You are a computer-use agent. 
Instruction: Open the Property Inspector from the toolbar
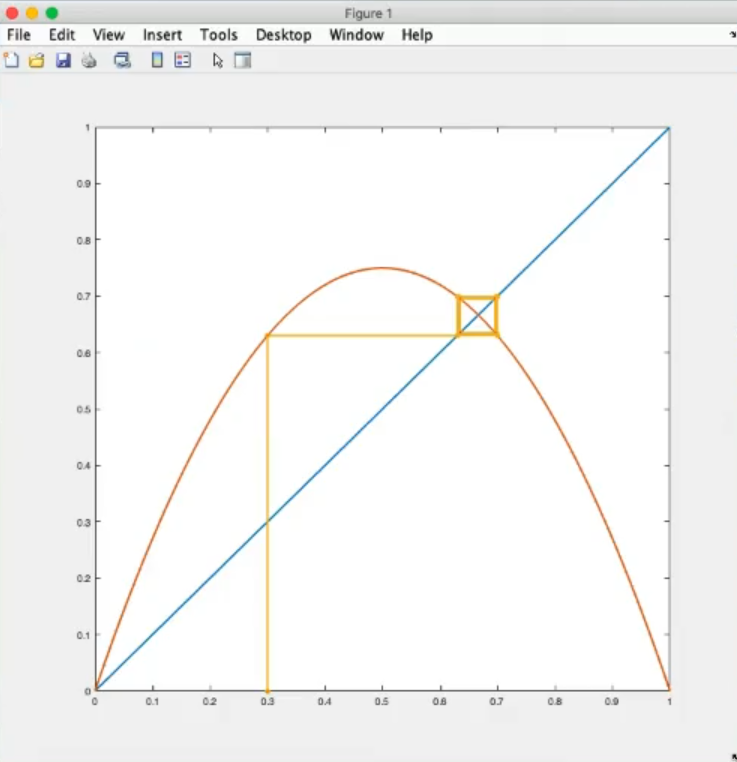coord(242,60)
